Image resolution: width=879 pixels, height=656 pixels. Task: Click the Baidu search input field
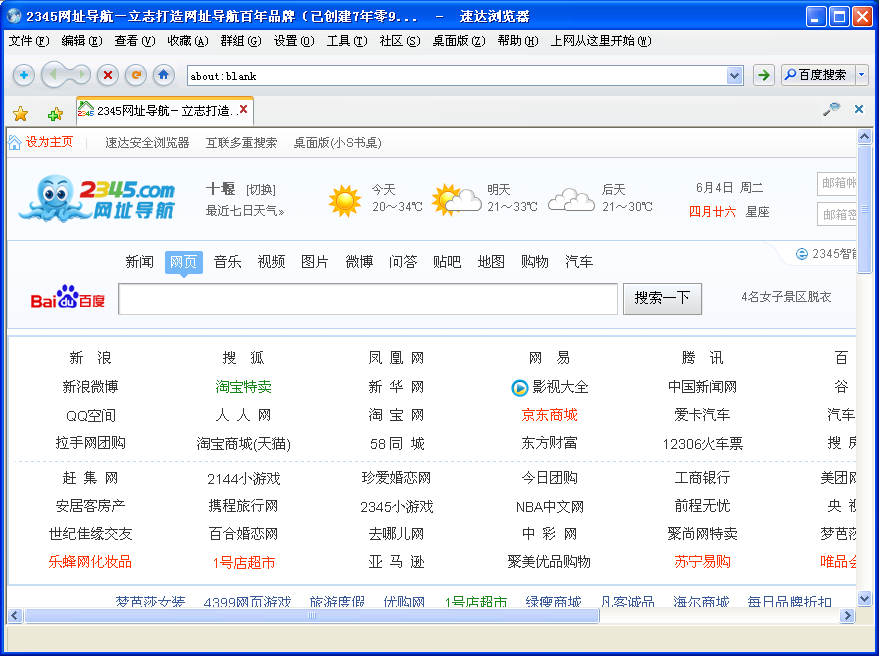click(368, 299)
